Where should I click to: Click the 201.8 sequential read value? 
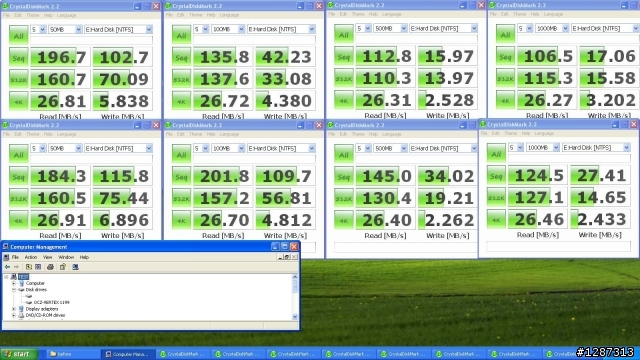click(x=223, y=176)
